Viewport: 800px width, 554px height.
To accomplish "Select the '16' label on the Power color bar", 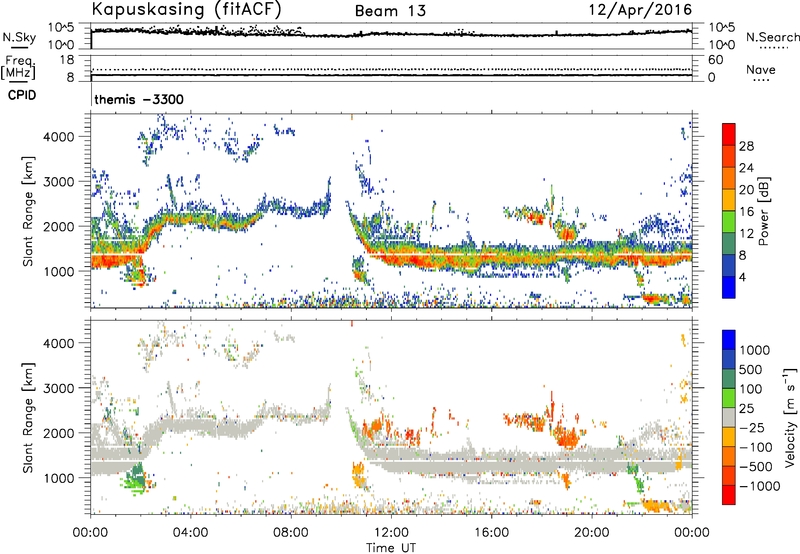I will click(x=746, y=212).
